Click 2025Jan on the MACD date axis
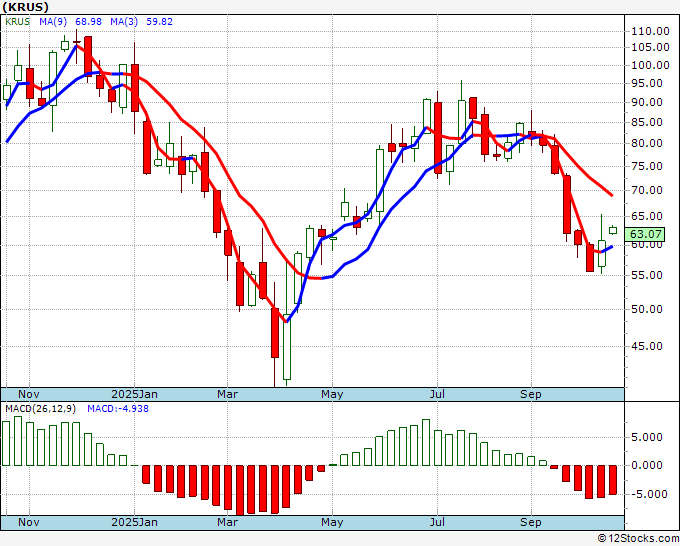The height and width of the screenshot is (546, 680). coord(134,522)
